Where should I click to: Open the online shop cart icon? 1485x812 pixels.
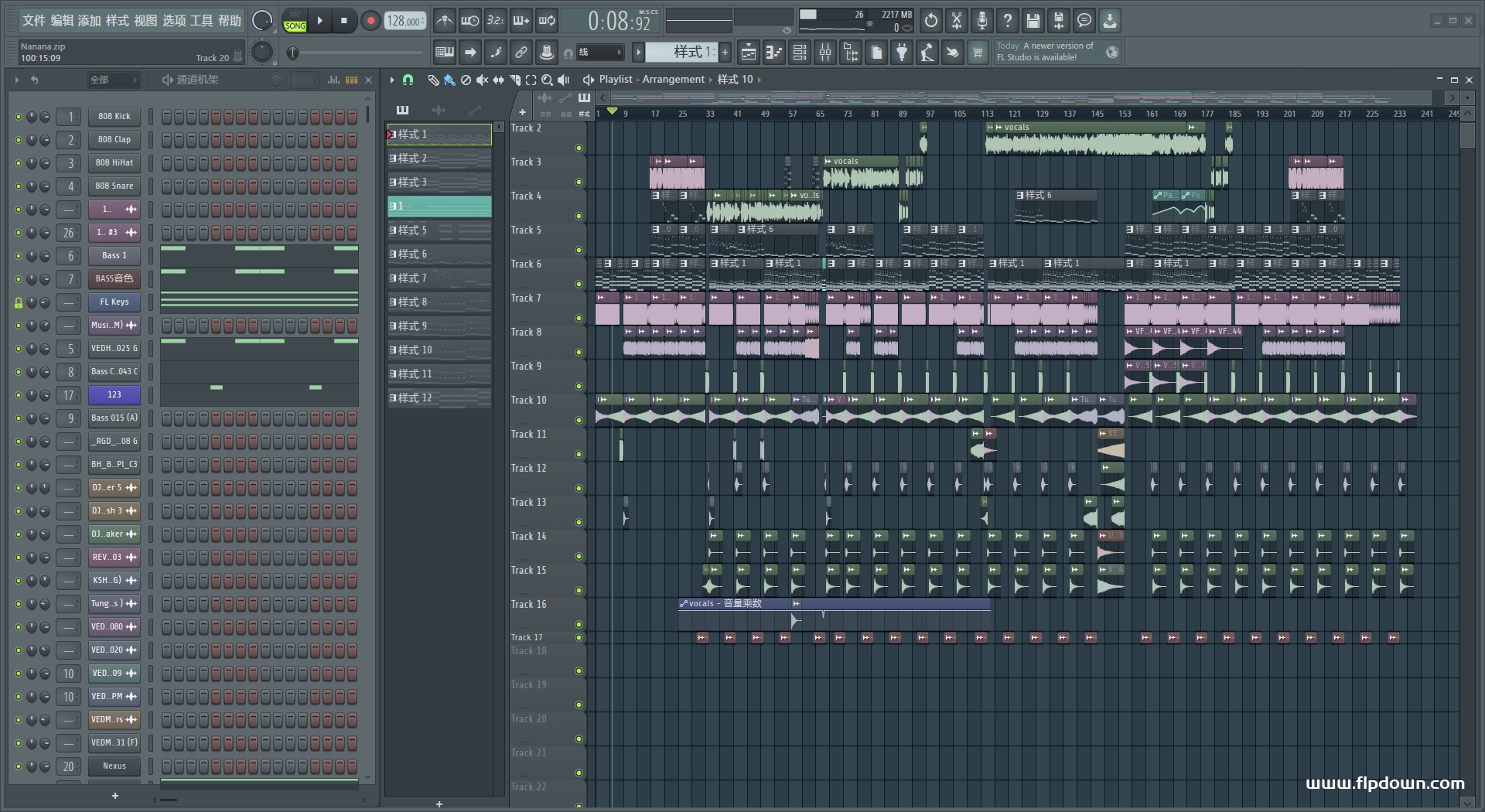978,53
